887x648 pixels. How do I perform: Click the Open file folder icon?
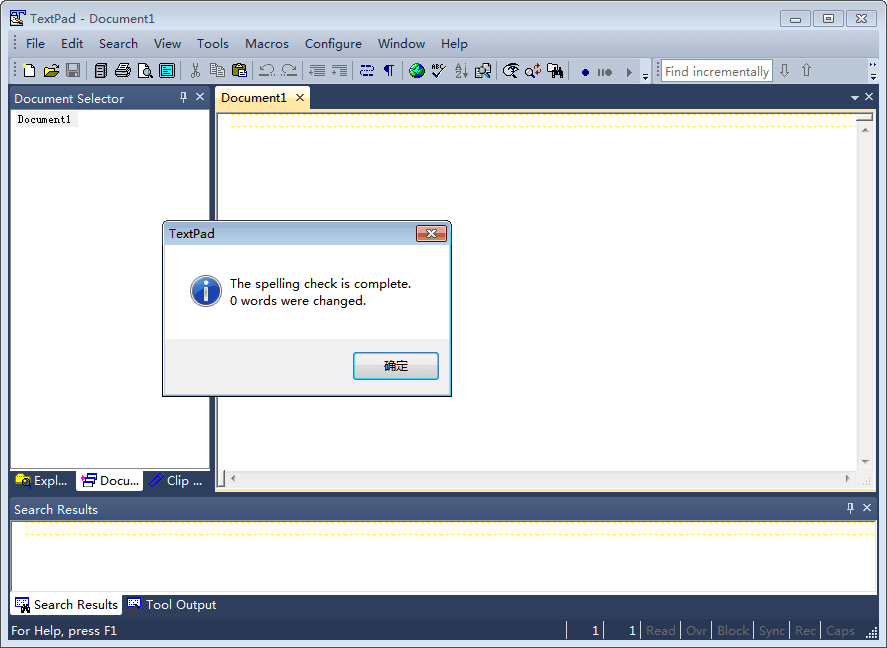(51, 71)
